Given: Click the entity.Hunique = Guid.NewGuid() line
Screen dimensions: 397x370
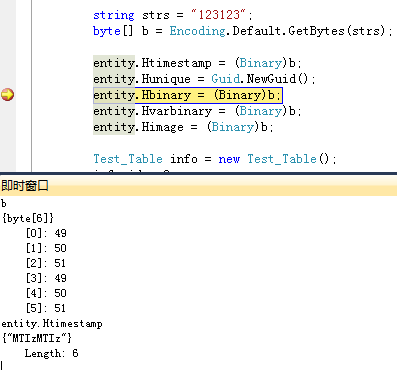Looking at the screenshot, I should tap(204, 79).
